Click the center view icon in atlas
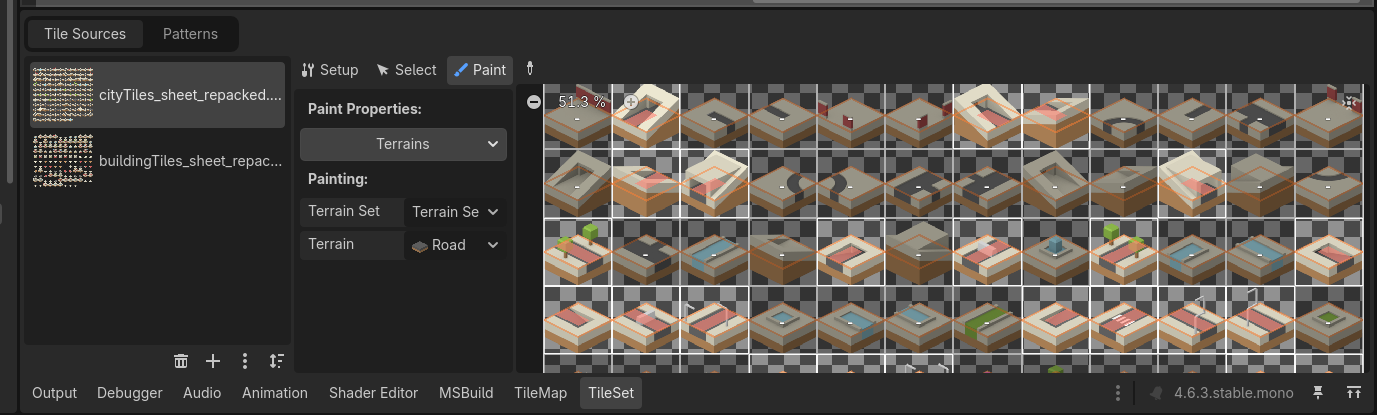Image resolution: width=1377 pixels, height=415 pixels. (1349, 102)
